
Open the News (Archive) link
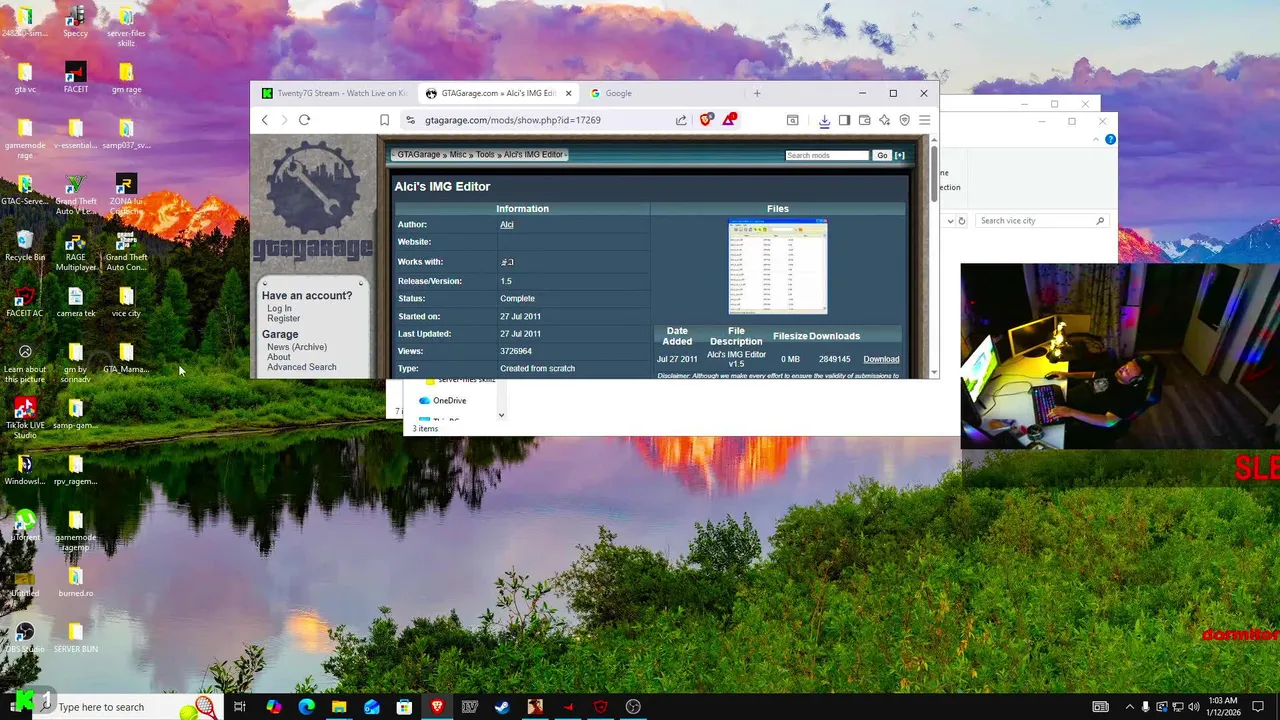tap(297, 347)
